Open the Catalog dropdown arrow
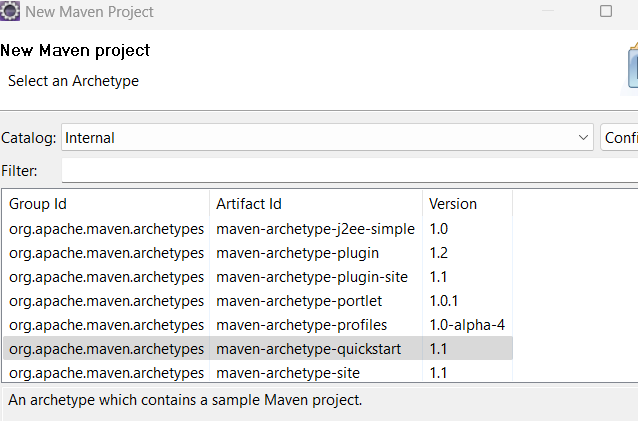The height and width of the screenshot is (421, 638). pyautogui.click(x=583, y=138)
